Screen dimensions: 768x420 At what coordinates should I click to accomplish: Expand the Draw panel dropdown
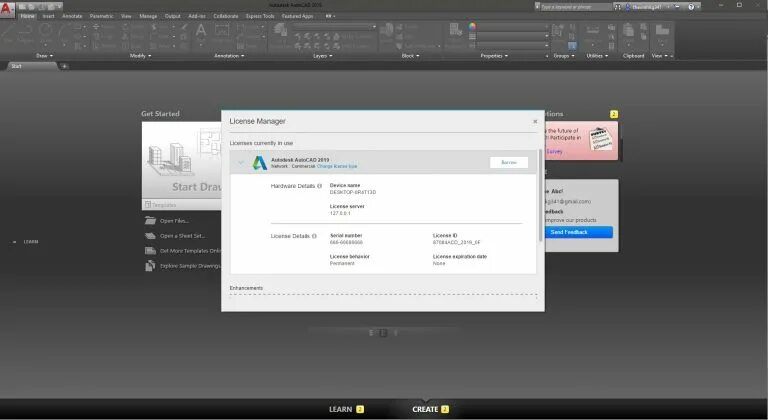pyautogui.click(x=45, y=56)
